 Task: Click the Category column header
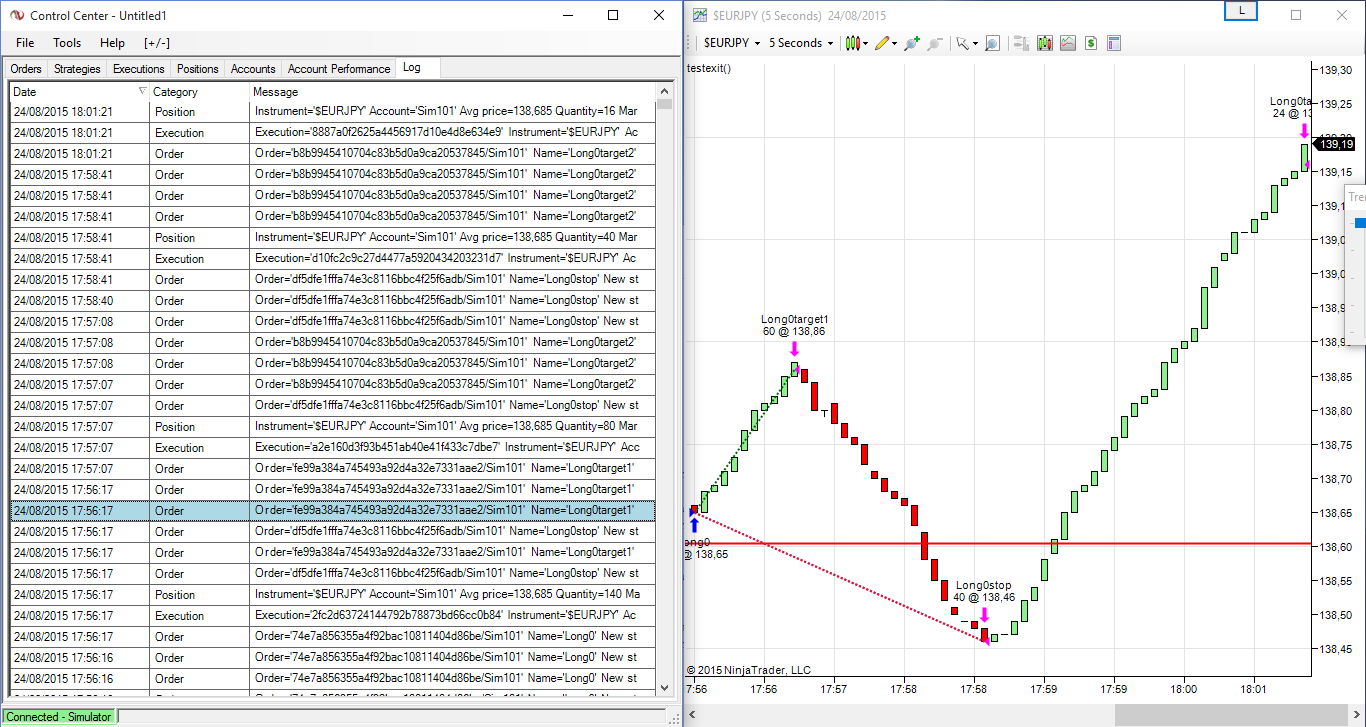(200, 91)
